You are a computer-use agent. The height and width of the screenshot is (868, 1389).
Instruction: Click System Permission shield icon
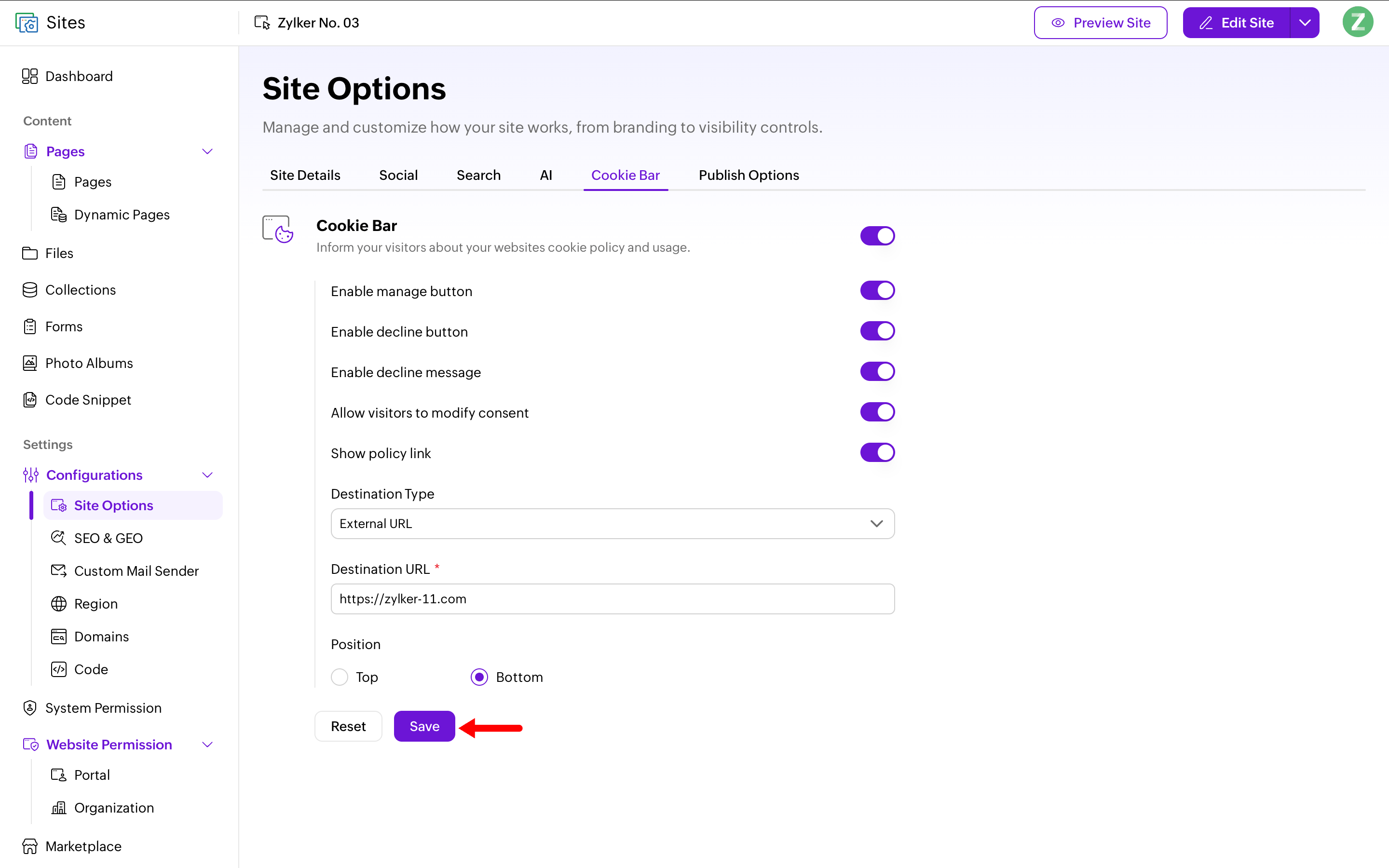click(x=30, y=708)
